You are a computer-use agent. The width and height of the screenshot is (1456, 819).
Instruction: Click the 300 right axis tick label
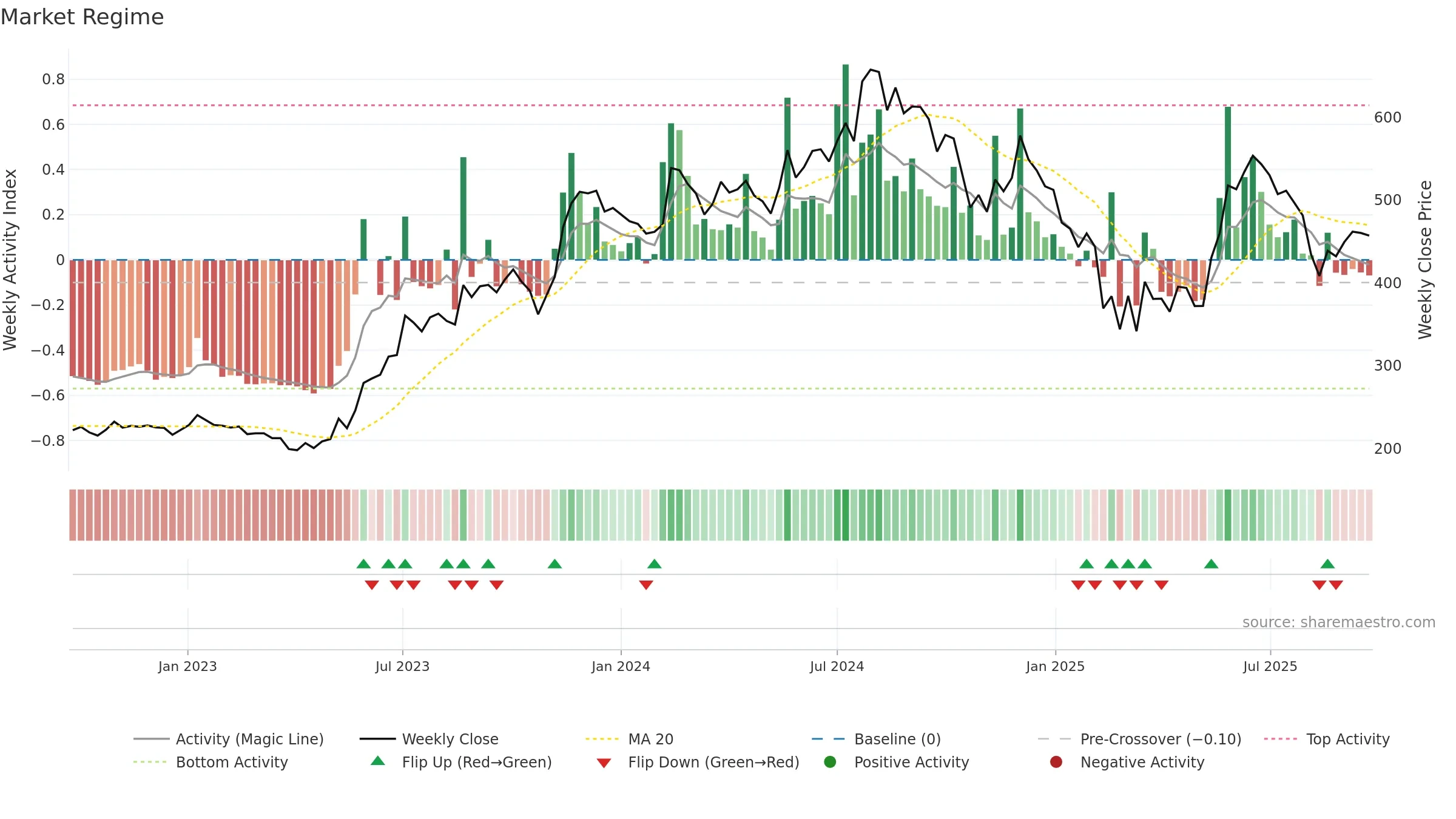tap(1387, 365)
